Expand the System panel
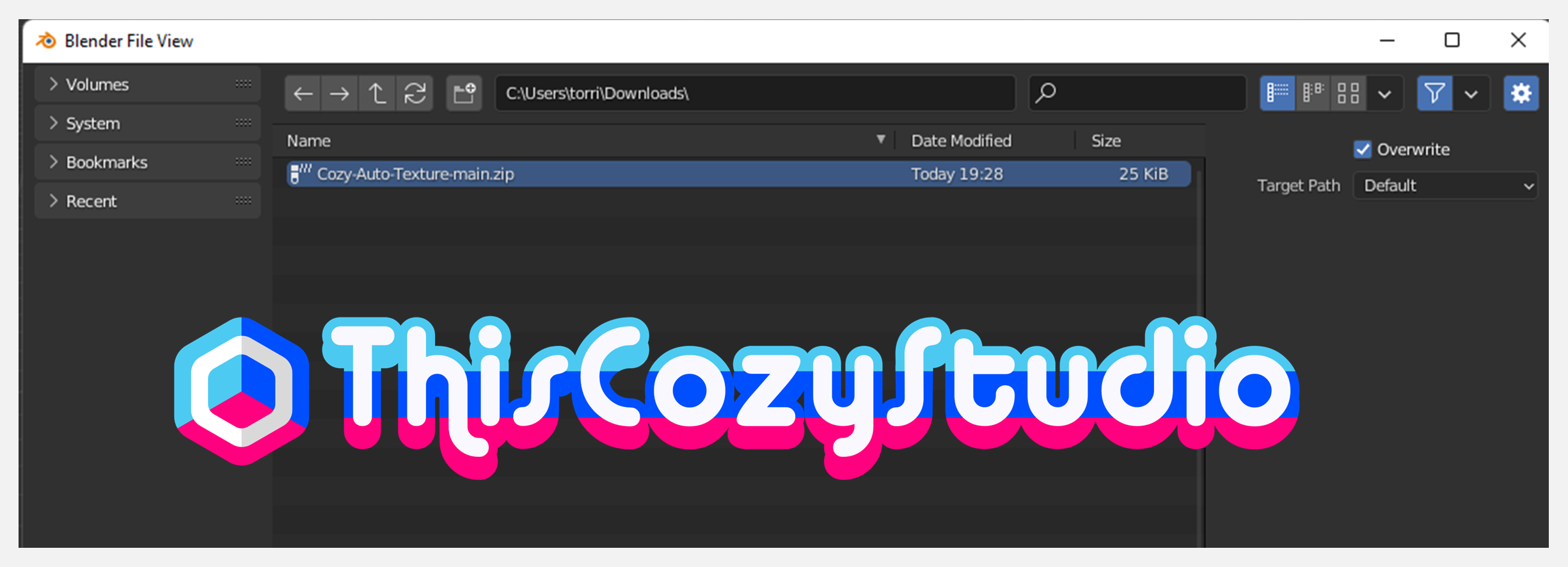1568x567 pixels. [147, 124]
